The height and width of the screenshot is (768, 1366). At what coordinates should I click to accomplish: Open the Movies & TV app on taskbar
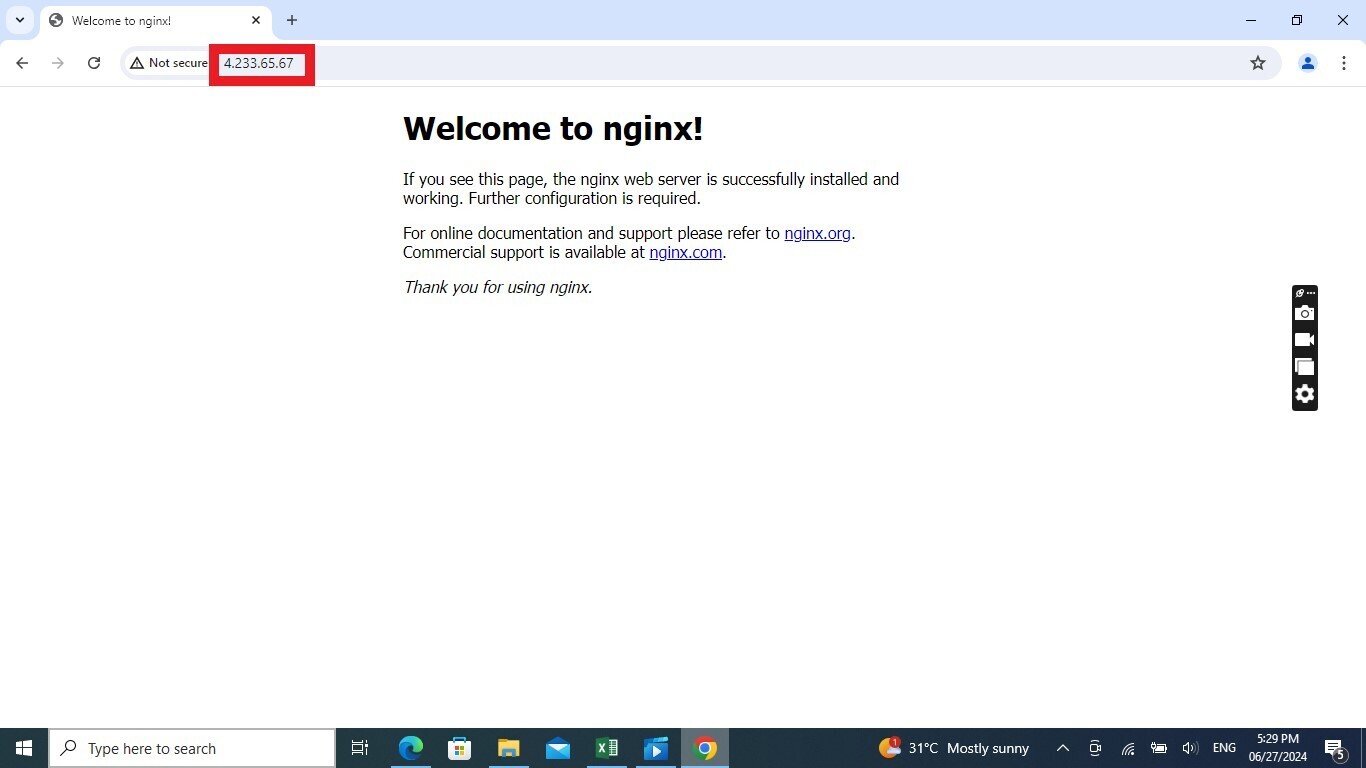tap(656, 748)
